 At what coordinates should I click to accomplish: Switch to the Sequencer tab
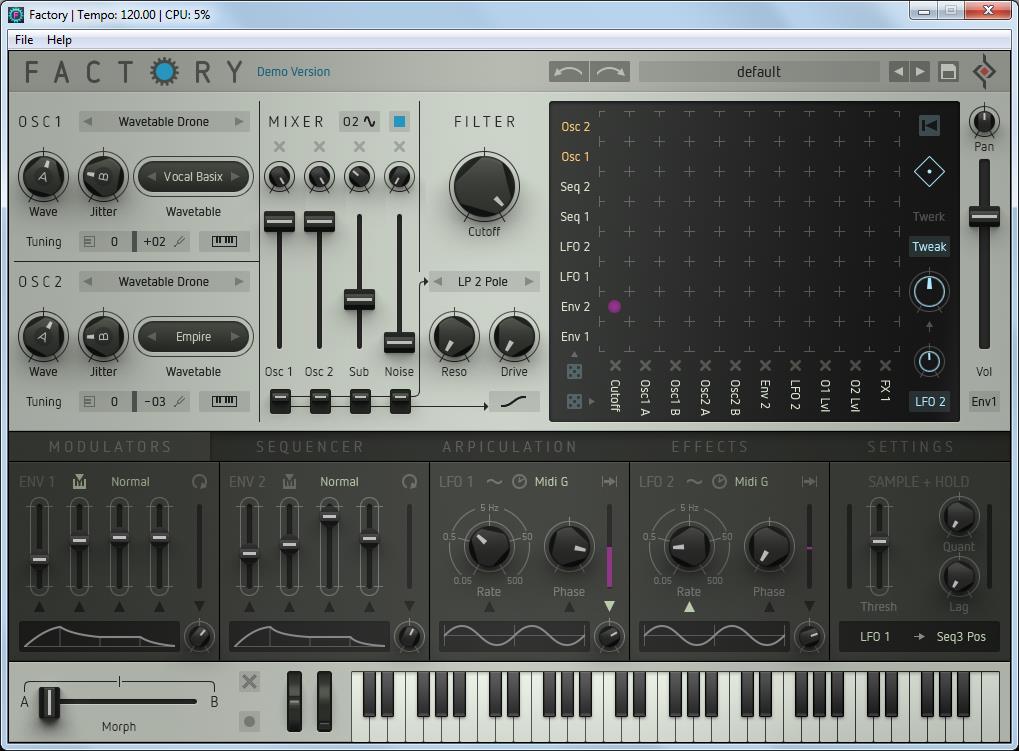(x=310, y=447)
